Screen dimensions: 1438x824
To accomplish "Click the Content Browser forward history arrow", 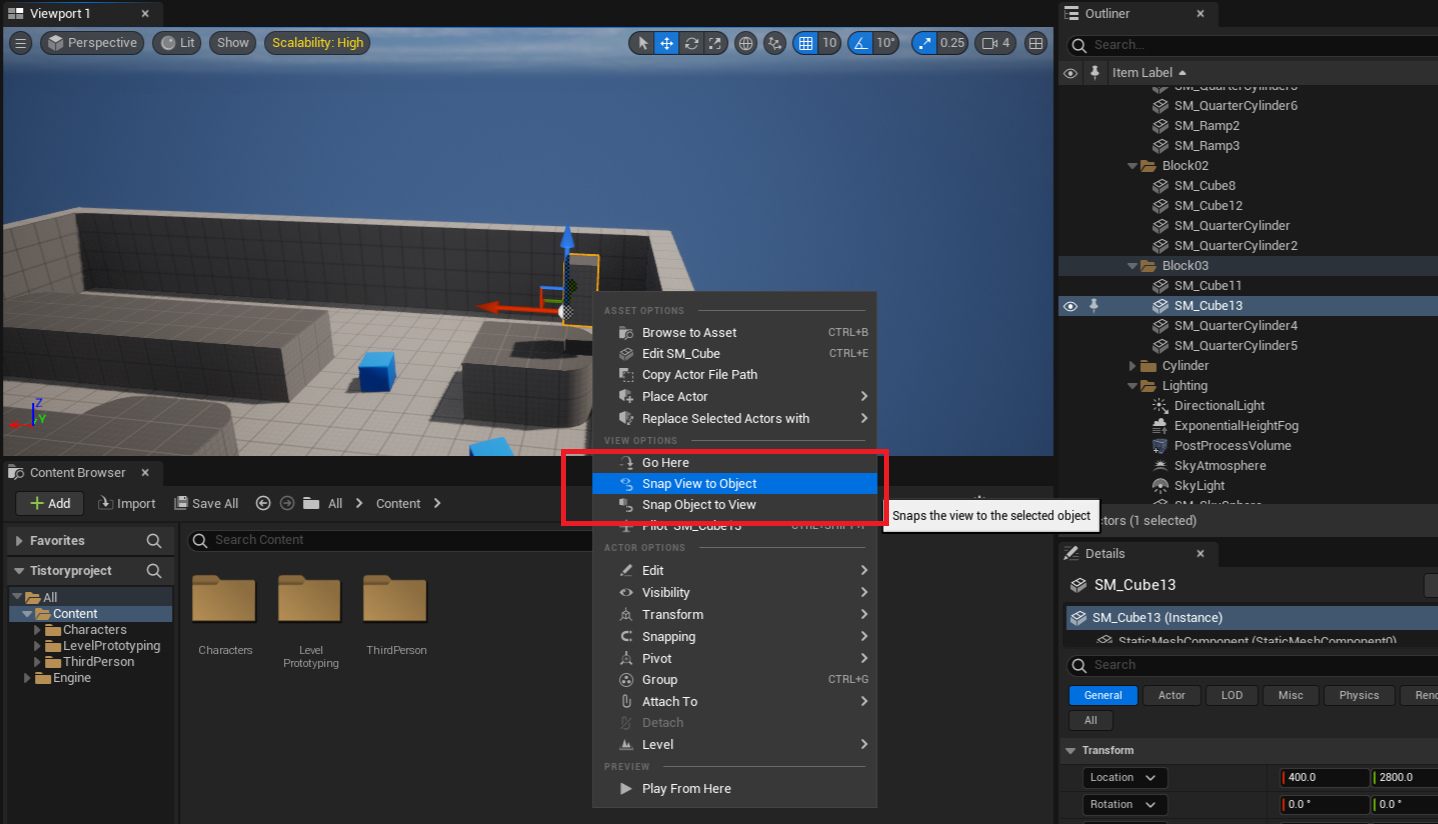I will point(287,503).
